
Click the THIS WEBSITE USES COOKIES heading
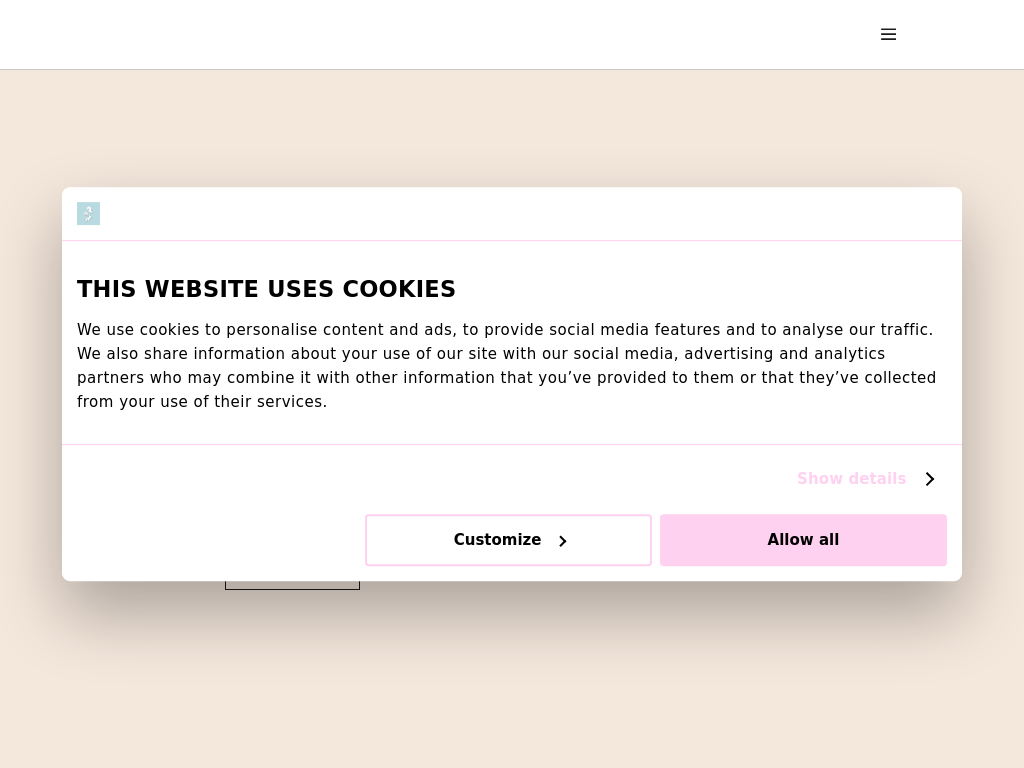pos(266,289)
